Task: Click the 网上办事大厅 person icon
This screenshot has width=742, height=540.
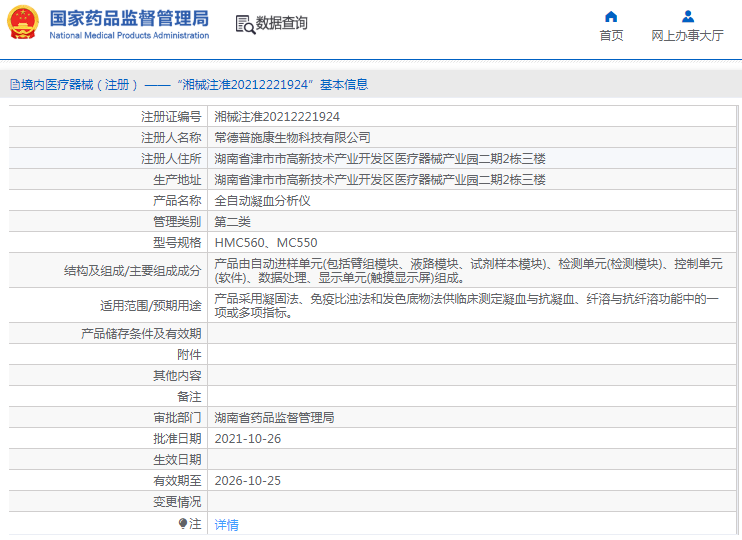Action: pyautogui.click(x=687, y=16)
